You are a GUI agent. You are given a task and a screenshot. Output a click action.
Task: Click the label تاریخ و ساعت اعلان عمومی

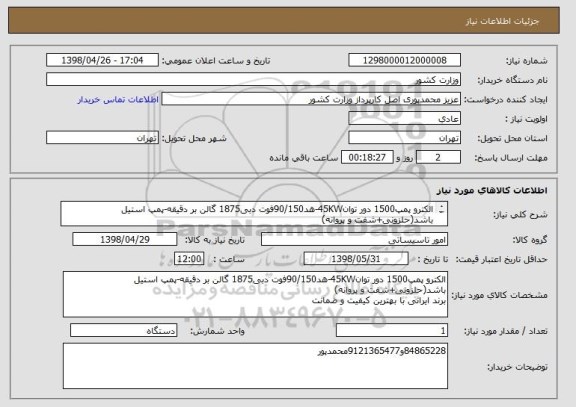click(x=216, y=61)
